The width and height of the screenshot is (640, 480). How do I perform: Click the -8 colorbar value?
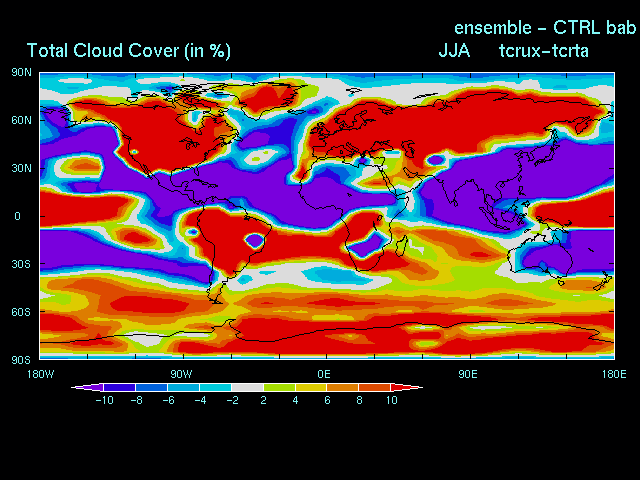[x=137, y=400]
